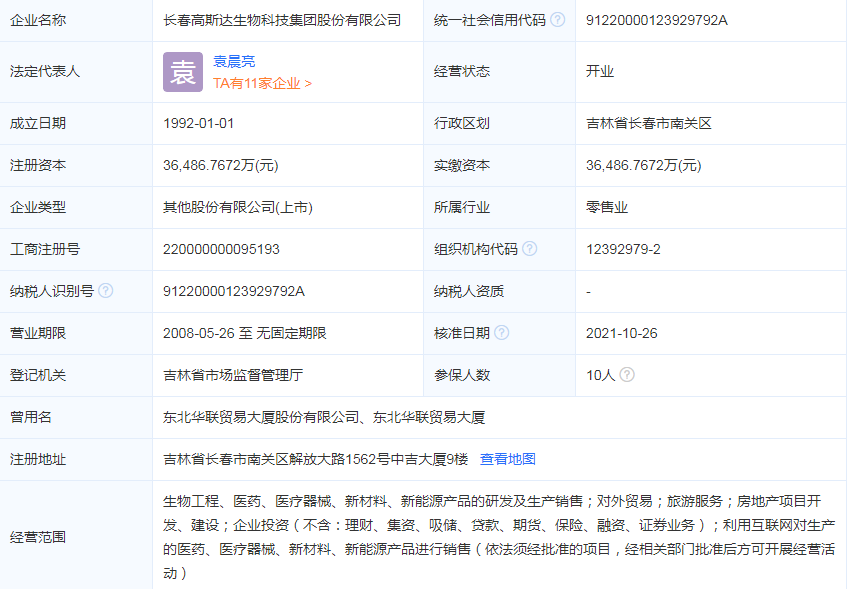Click the 经营范围 business scope paragraph

point(499,537)
